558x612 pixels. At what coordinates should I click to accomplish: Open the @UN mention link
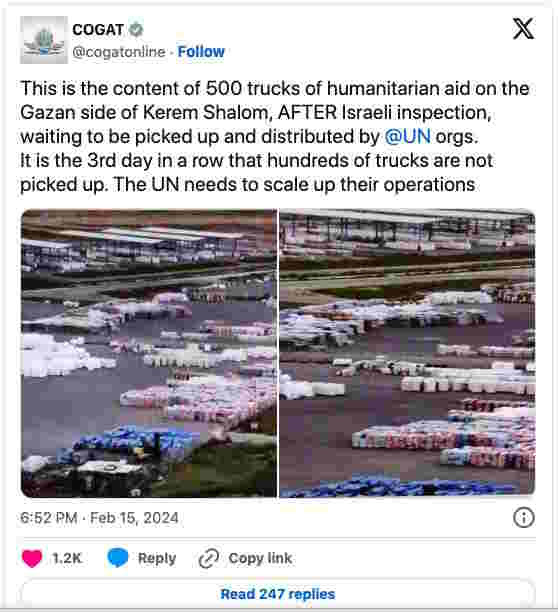click(x=408, y=137)
